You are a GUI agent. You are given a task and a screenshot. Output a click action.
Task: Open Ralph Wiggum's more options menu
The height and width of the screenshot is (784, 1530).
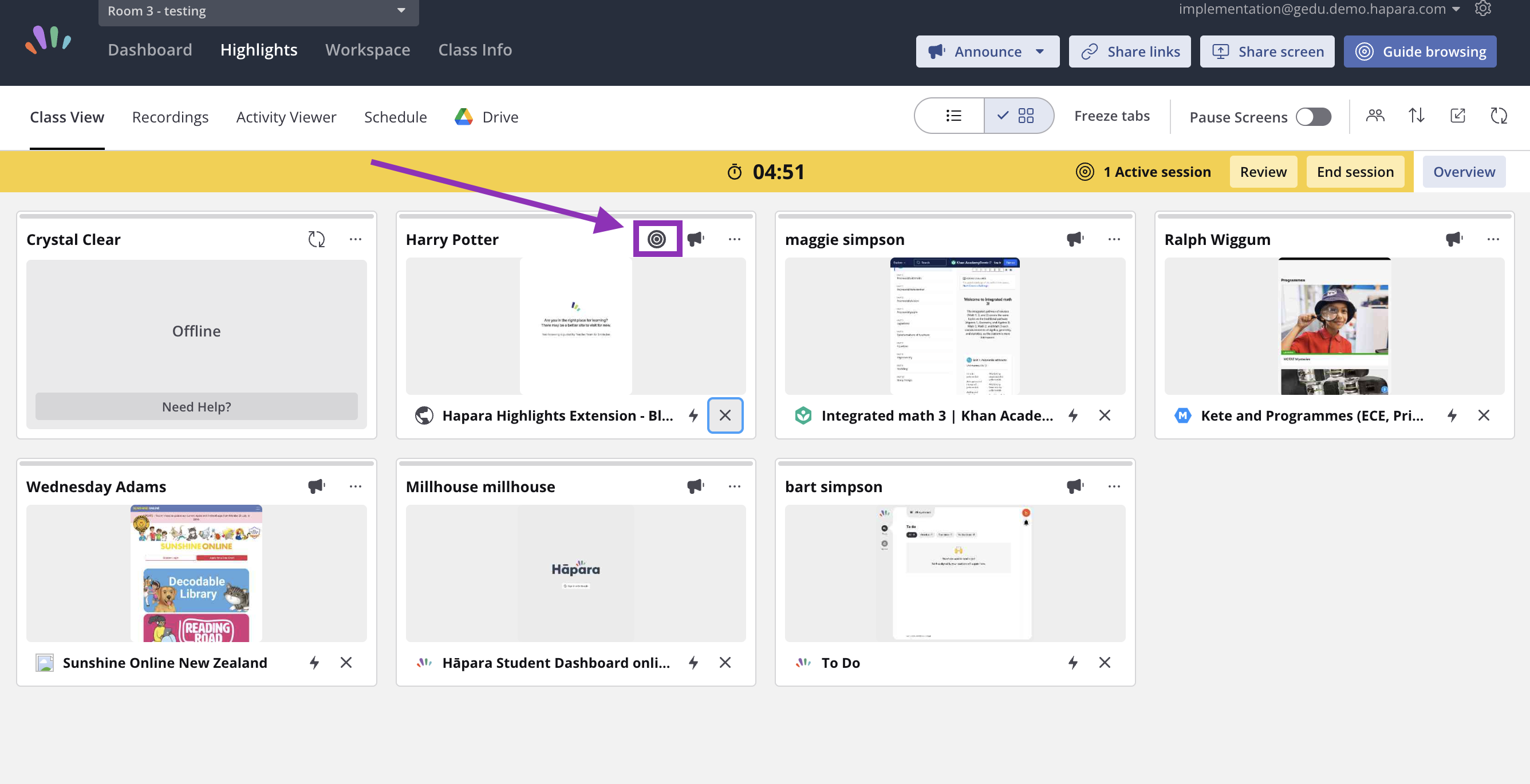coord(1493,239)
